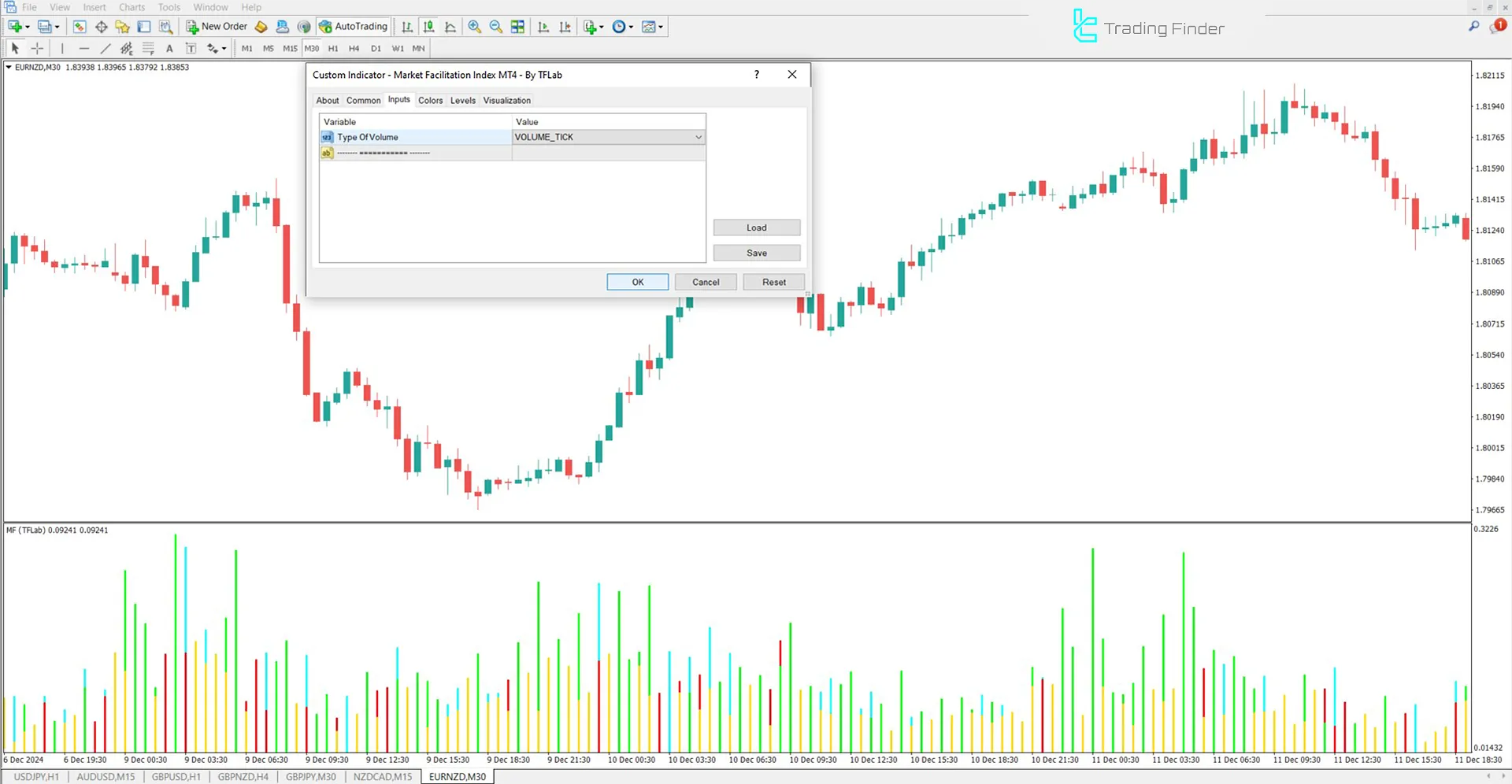Select the Crosshair cursor tool
The height and width of the screenshot is (784, 1512).
pos(36,48)
